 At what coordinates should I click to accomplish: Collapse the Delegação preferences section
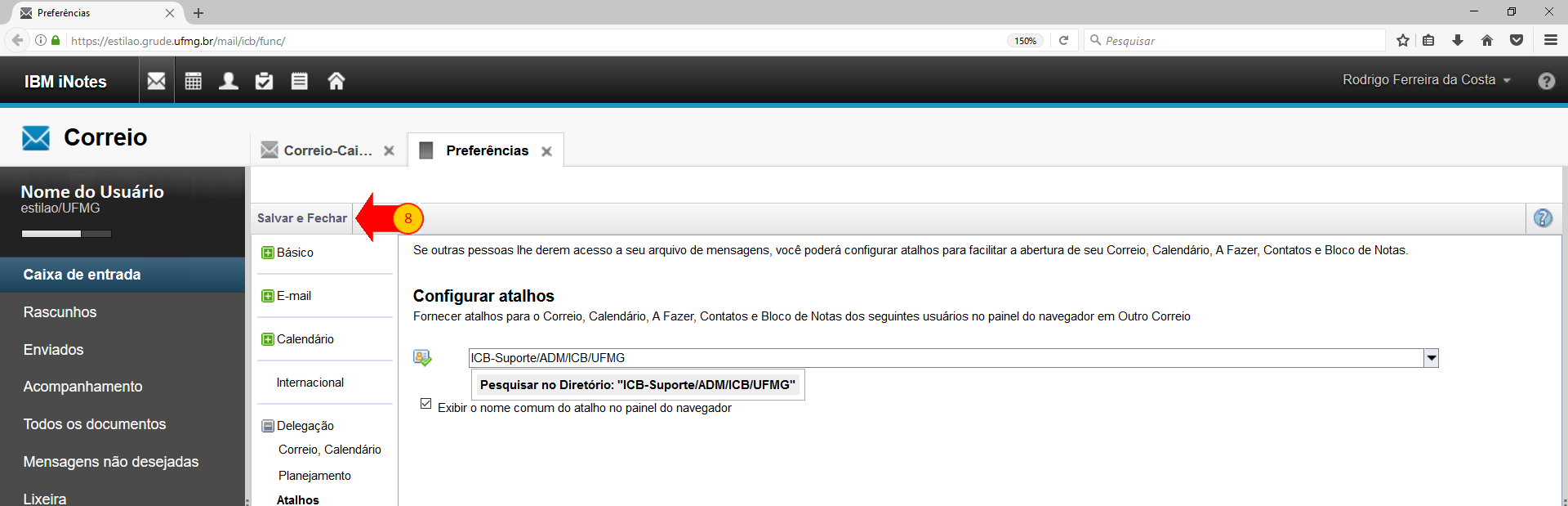click(x=267, y=426)
